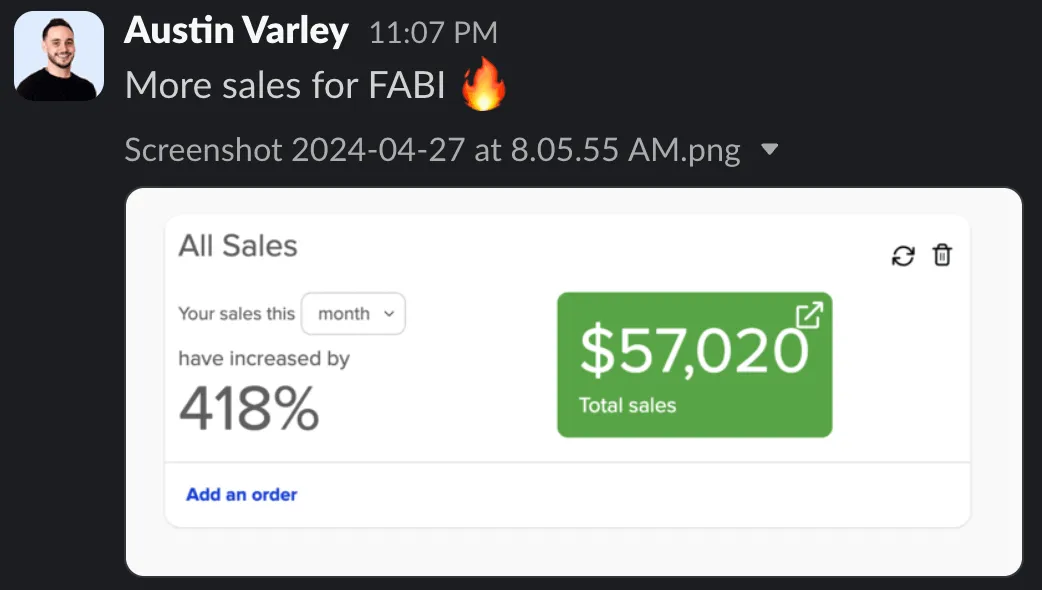The width and height of the screenshot is (1042, 590).
Task: Click the "Your sales this" label
Action: point(236,313)
